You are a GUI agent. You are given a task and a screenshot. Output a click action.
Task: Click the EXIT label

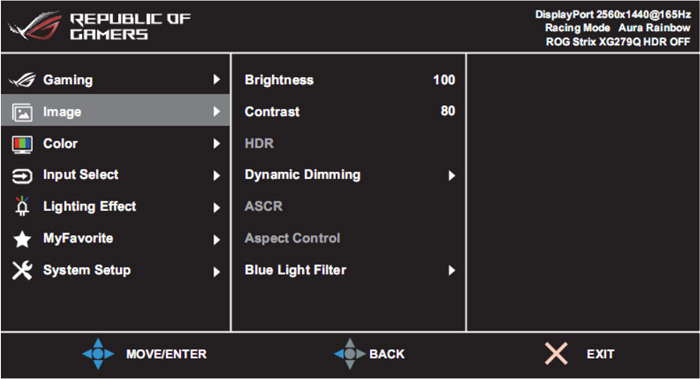[x=600, y=354]
